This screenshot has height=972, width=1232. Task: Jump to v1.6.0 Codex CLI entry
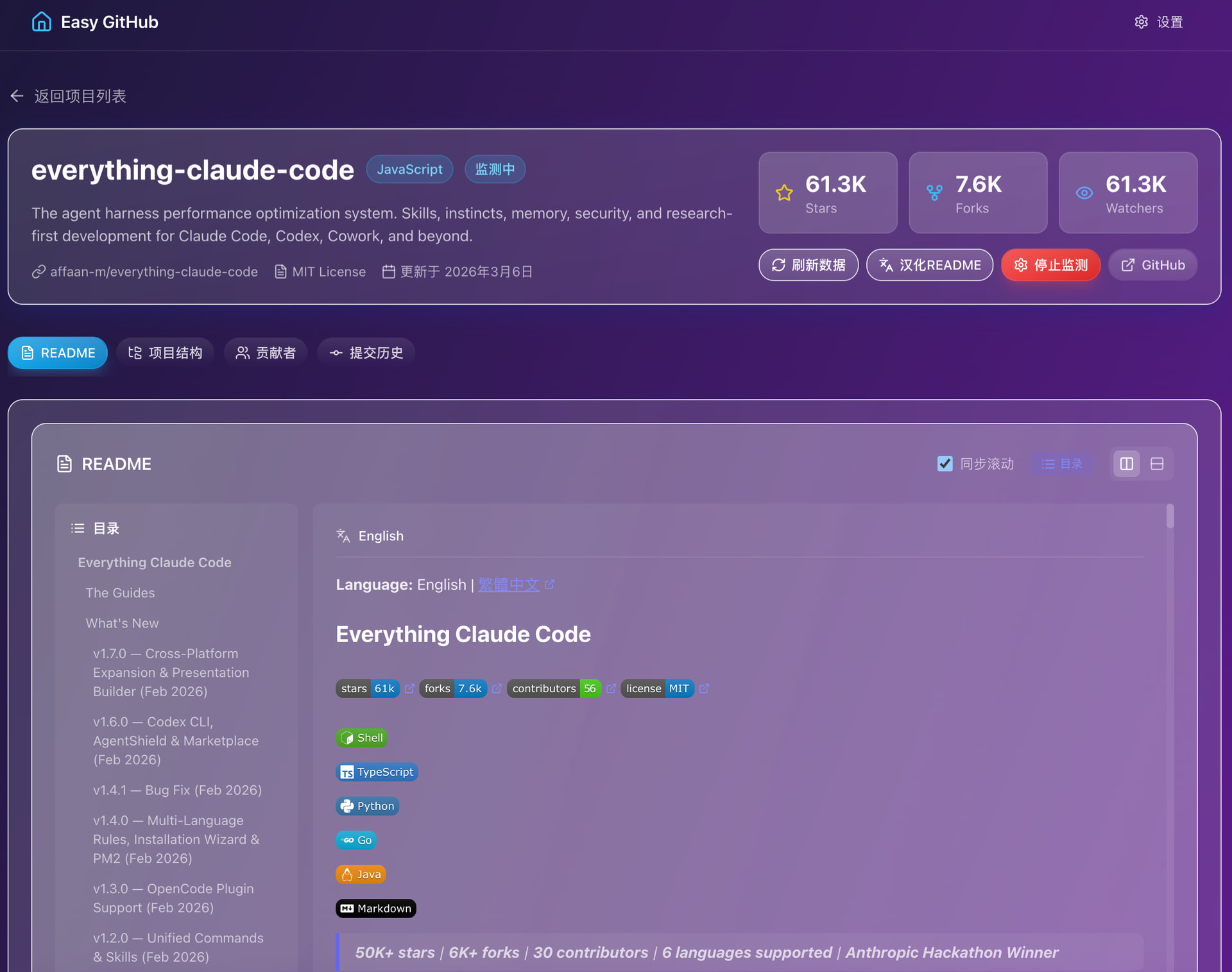(176, 740)
